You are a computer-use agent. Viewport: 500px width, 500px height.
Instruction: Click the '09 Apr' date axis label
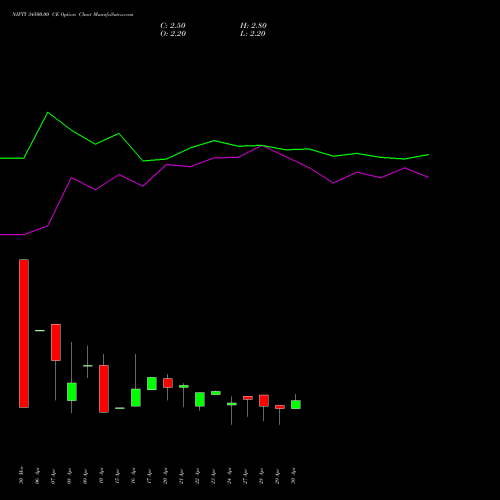(x=85, y=476)
